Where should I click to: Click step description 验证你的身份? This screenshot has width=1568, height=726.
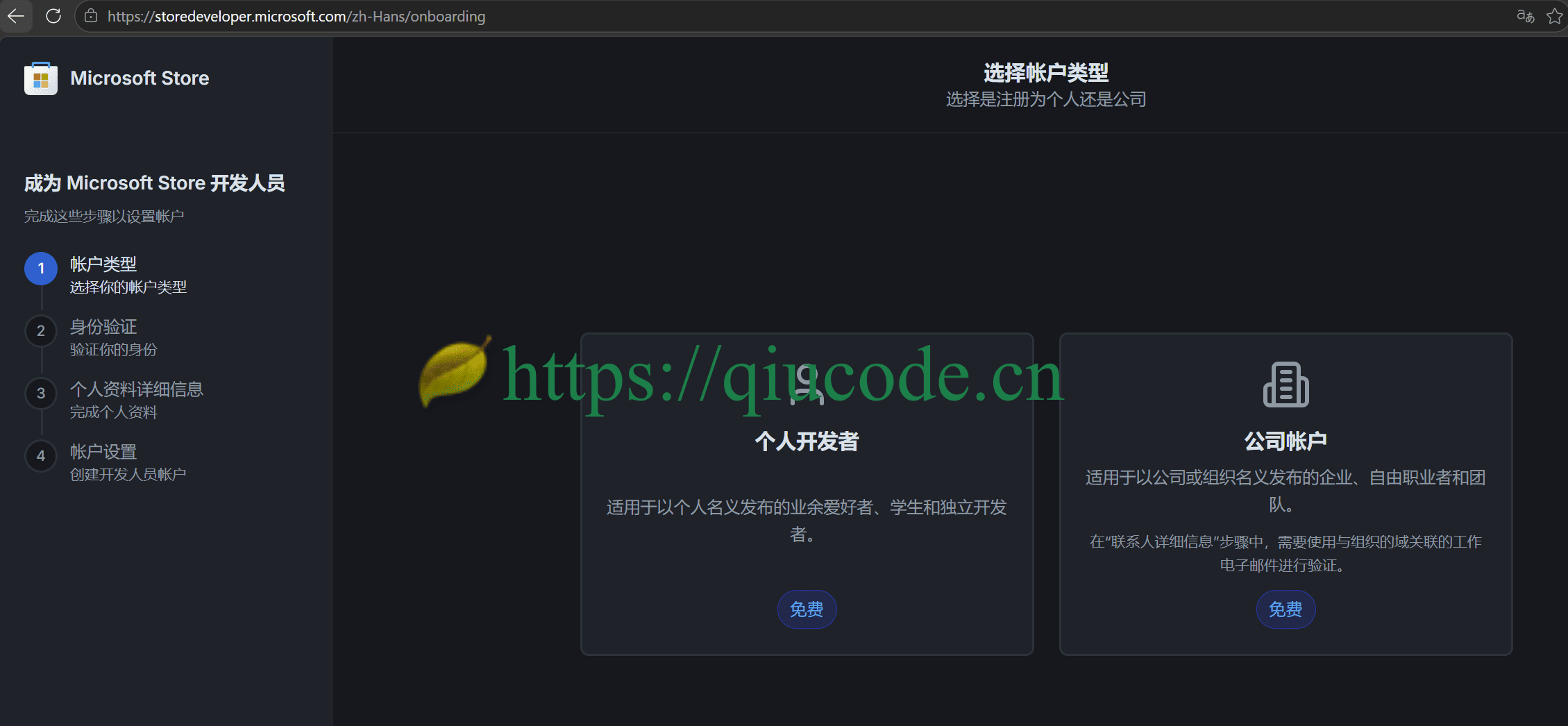click(x=114, y=350)
